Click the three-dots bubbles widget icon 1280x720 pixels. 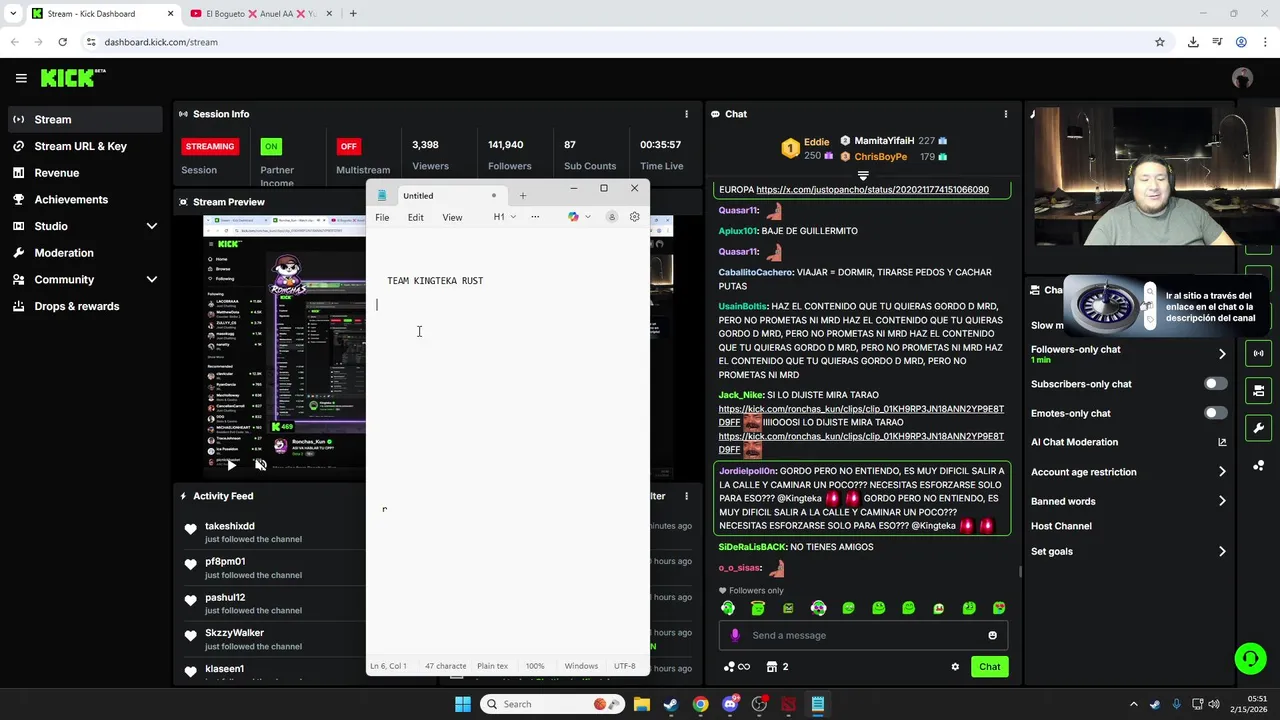point(1258,465)
